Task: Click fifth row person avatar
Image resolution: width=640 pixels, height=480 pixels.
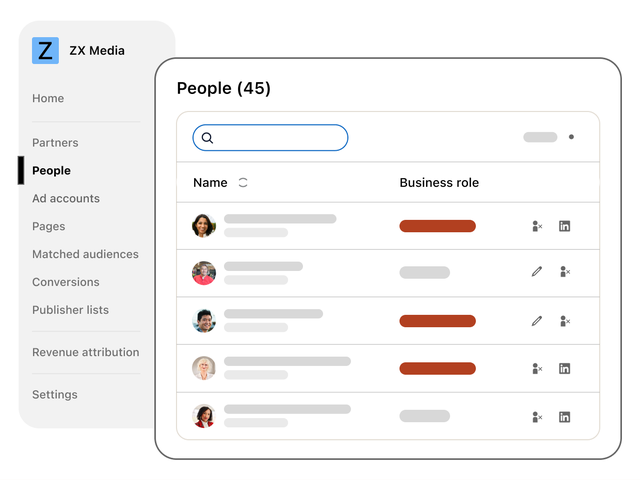Action: (x=204, y=416)
